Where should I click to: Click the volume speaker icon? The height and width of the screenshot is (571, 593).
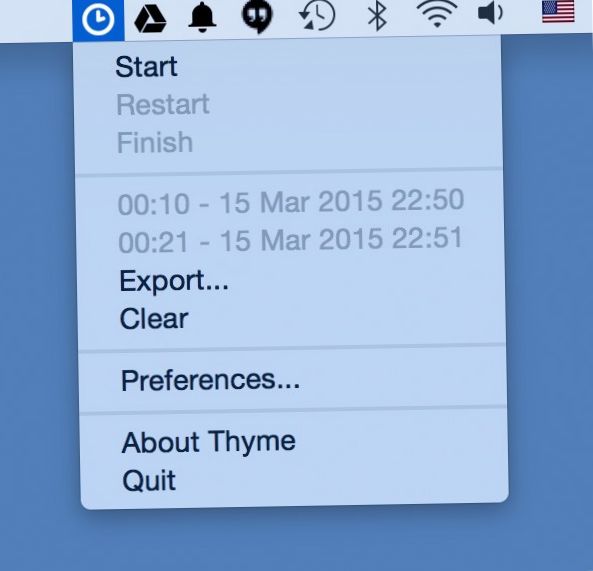[491, 13]
